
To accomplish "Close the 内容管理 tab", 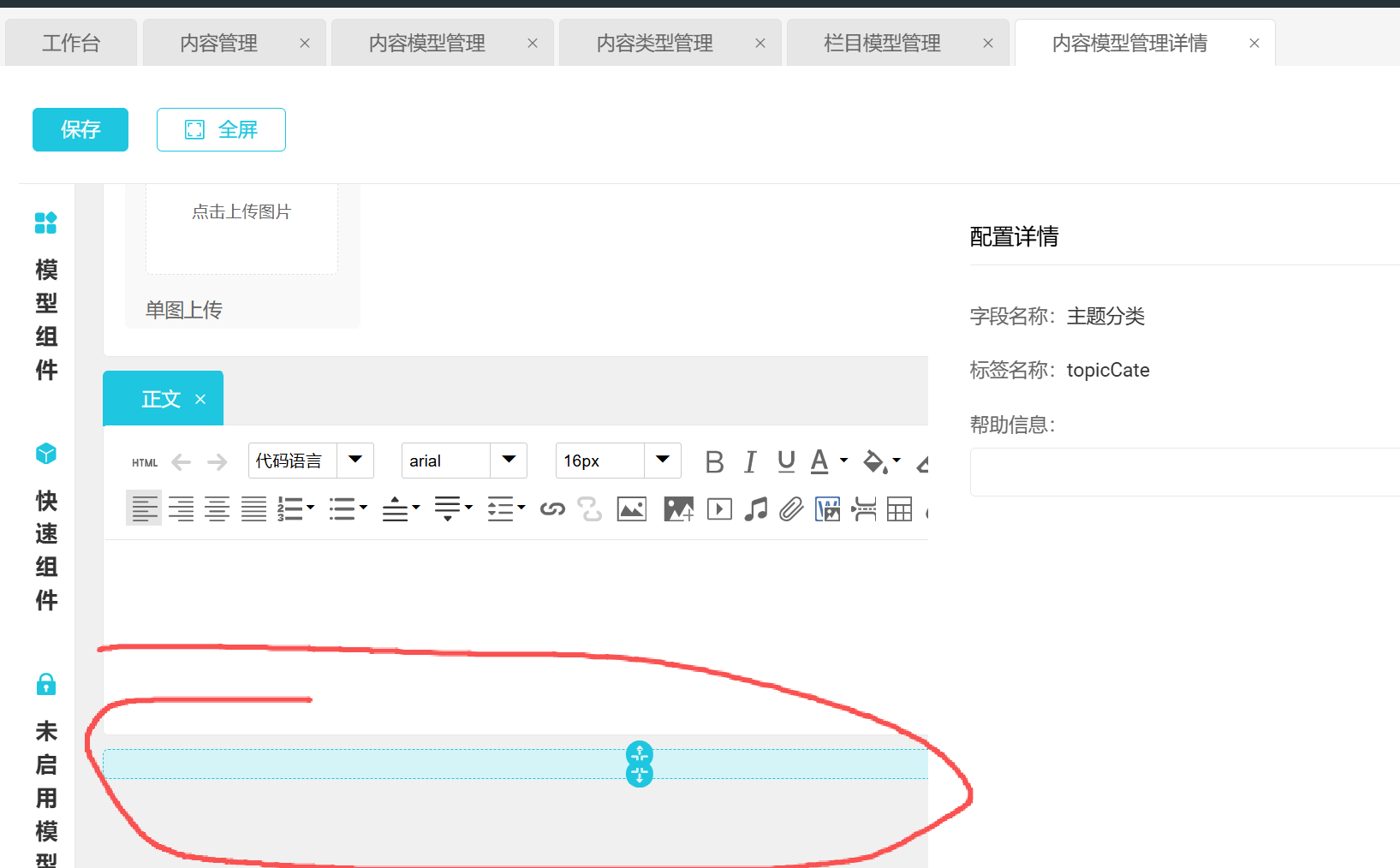I will coord(305,43).
